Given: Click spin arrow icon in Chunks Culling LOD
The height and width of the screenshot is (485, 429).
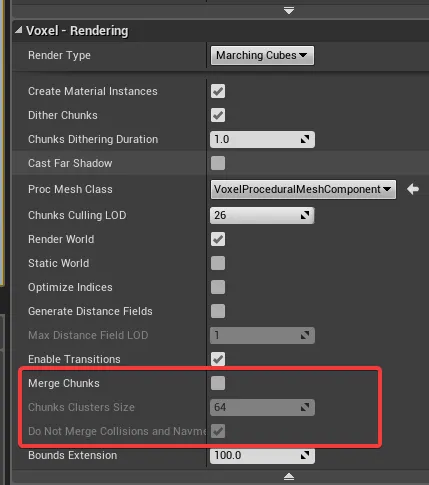Looking at the screenshot, I should [x=305, y=215].
